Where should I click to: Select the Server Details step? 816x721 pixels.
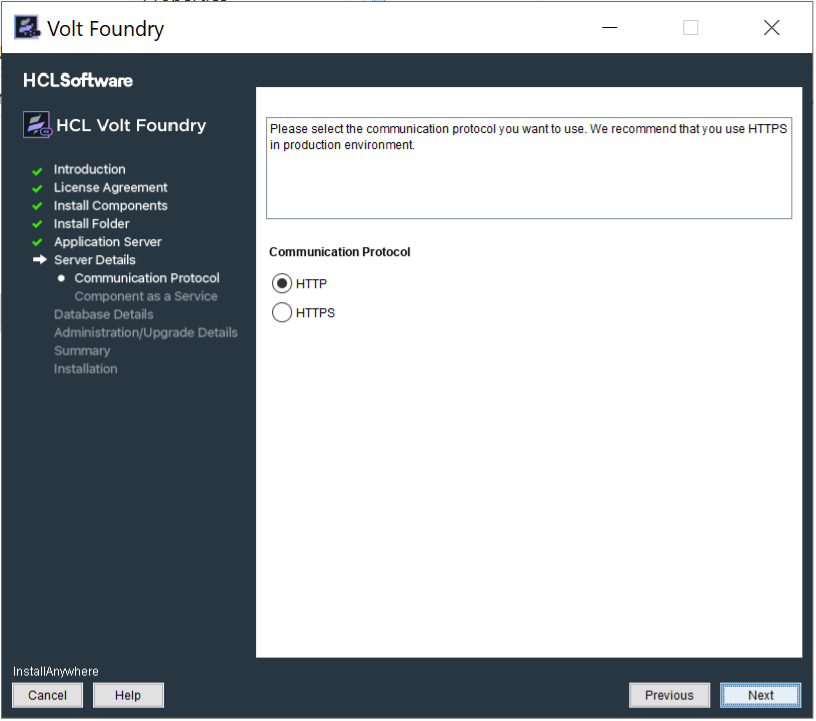pyautogui.click(x=95, y=260)
